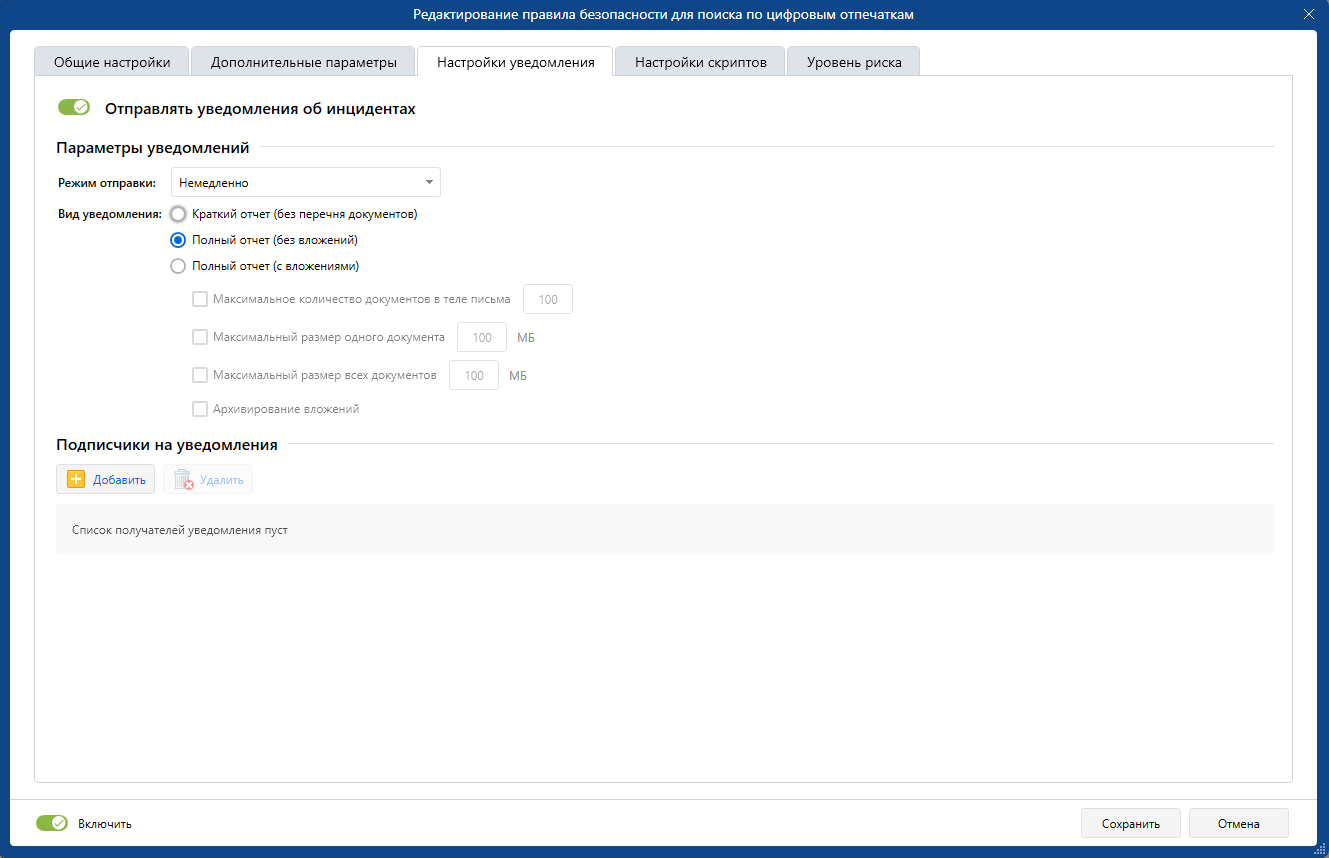Click the Сохранить button
The height and width of the screenshot is (858, 1329).
1131,823
